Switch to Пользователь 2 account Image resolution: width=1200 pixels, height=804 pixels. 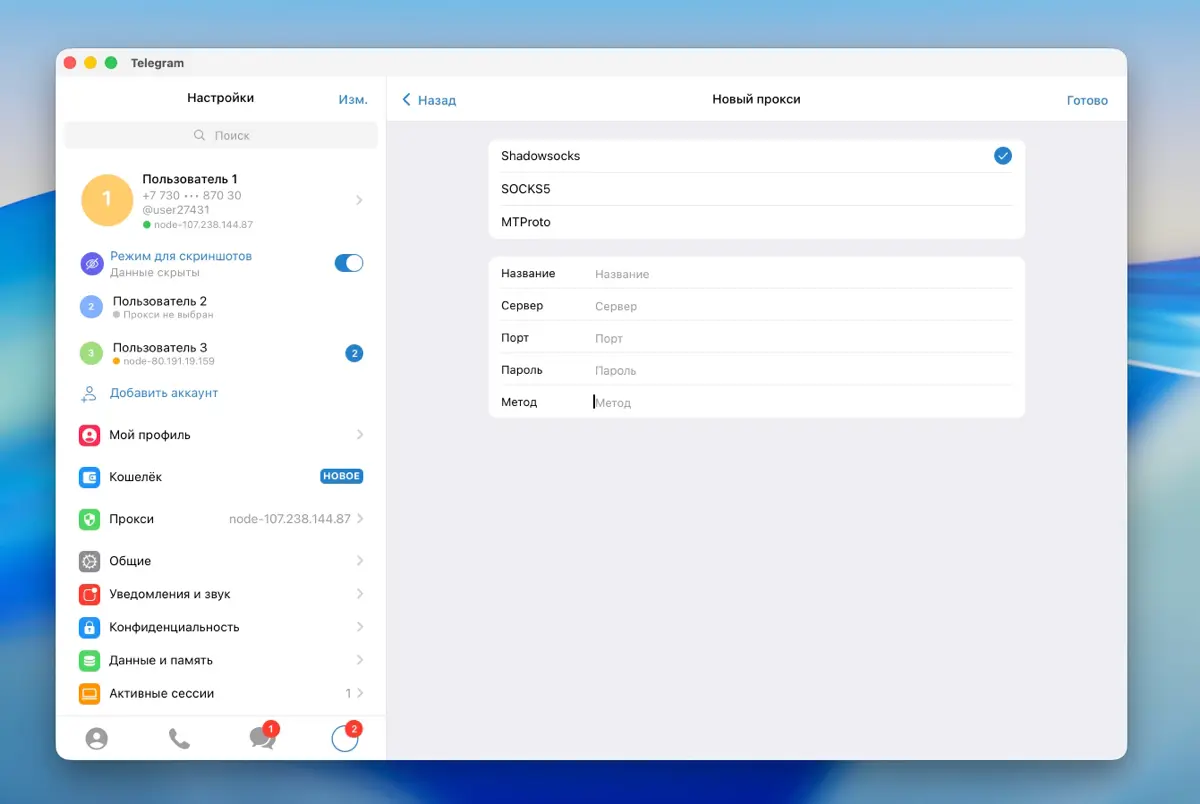221,307
